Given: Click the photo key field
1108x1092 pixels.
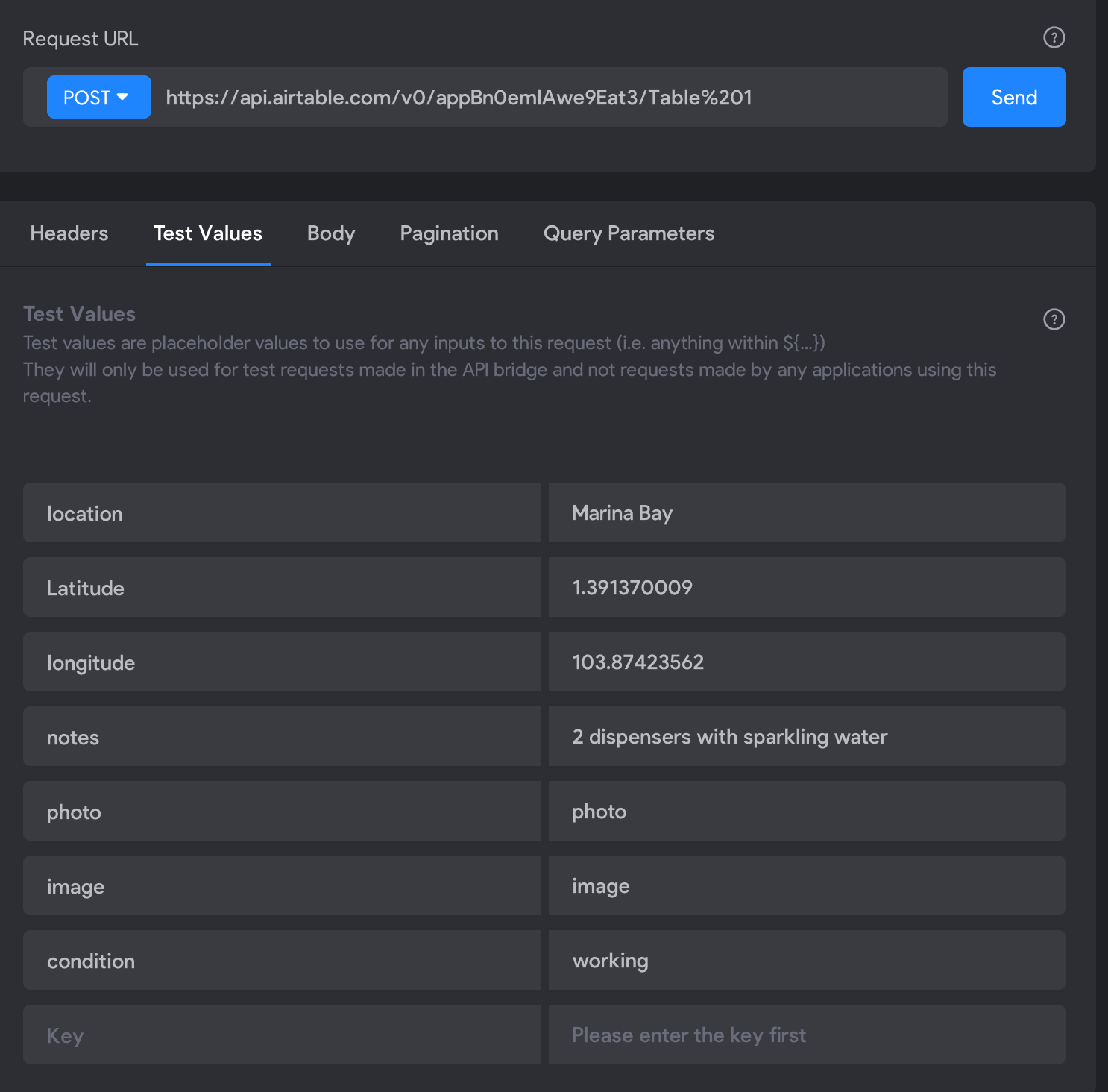Looking at the screenshot, I should click(x=282, y=811).
